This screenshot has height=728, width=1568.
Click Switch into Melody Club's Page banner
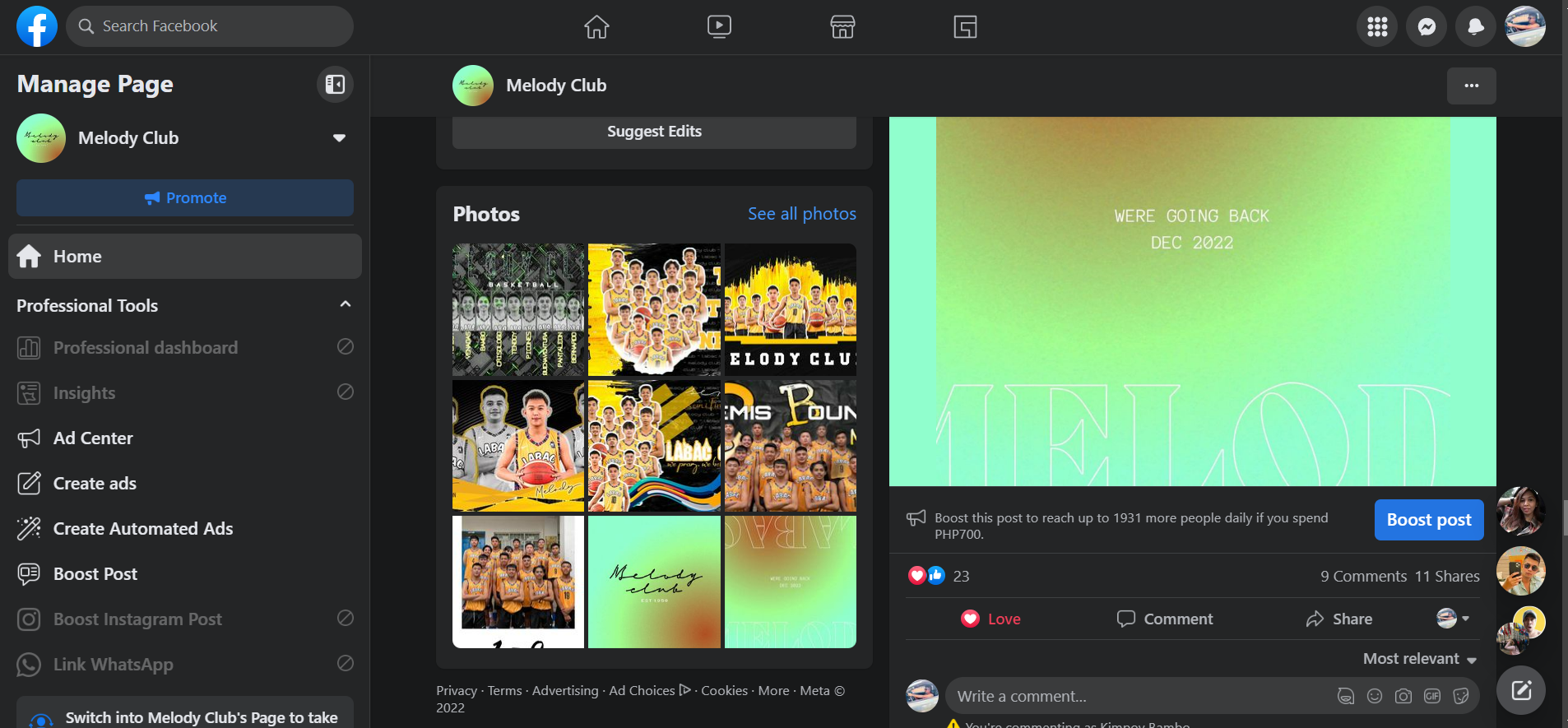[x=185, y=712]
